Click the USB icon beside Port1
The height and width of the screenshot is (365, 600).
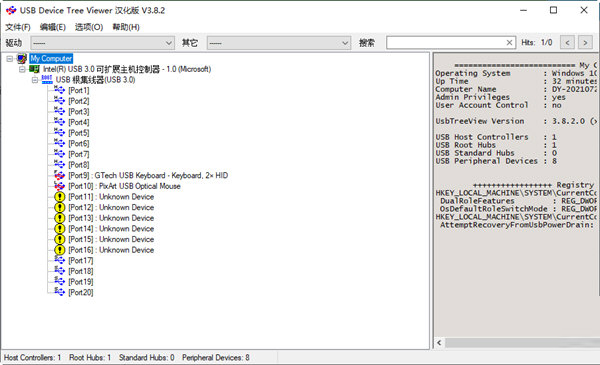[x=59, y=90]
